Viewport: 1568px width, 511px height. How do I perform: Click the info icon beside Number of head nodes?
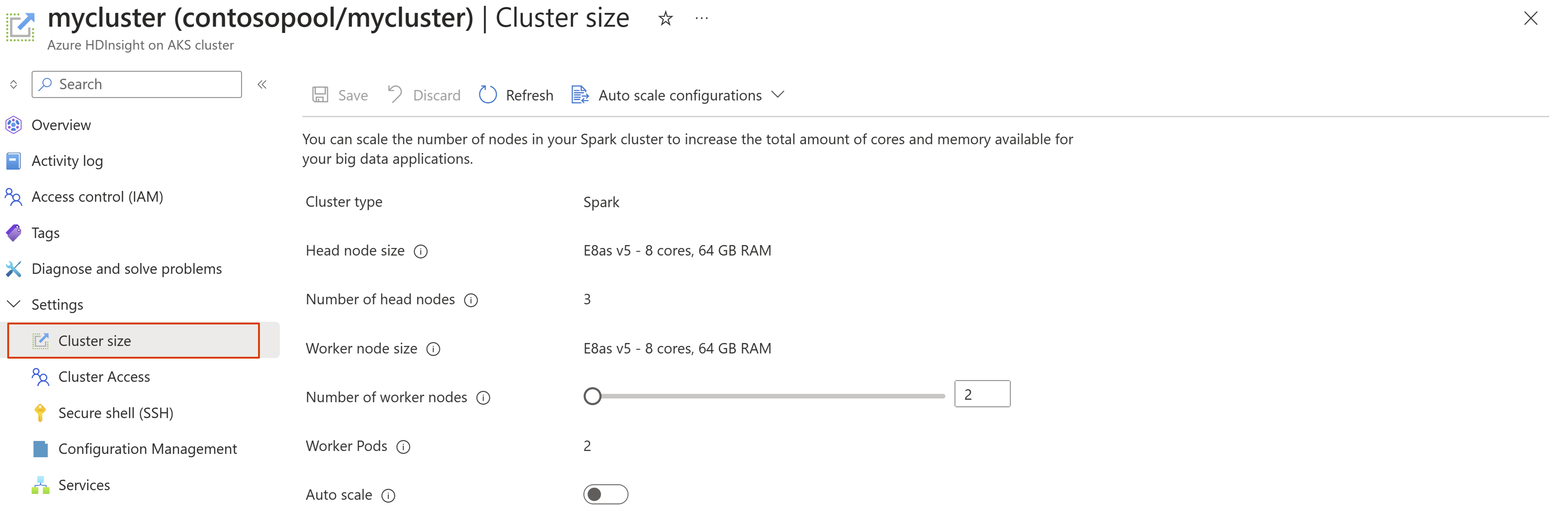click(x=471, y=300)
